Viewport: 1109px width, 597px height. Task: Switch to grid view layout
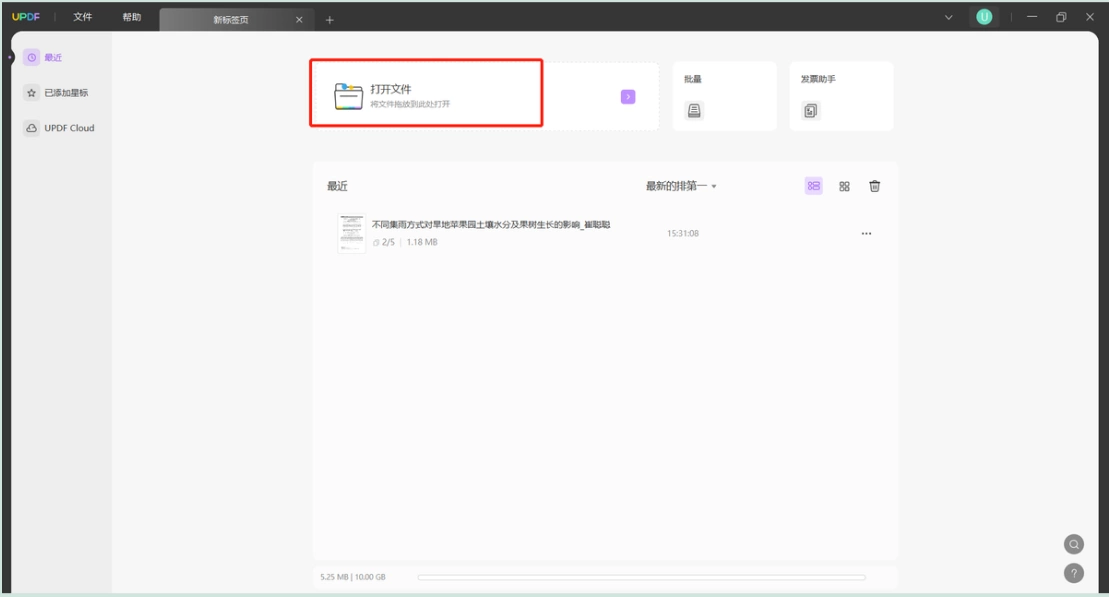point(844,187)
